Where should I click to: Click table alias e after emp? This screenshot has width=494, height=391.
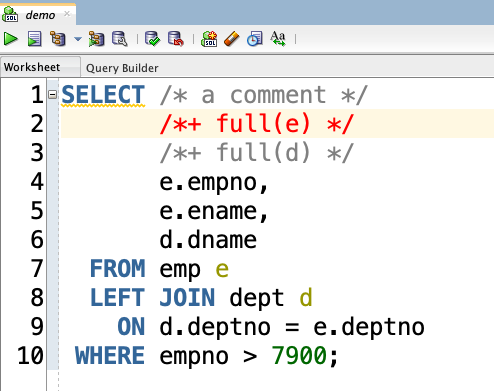pyautogui.click(x=222, y=270)
